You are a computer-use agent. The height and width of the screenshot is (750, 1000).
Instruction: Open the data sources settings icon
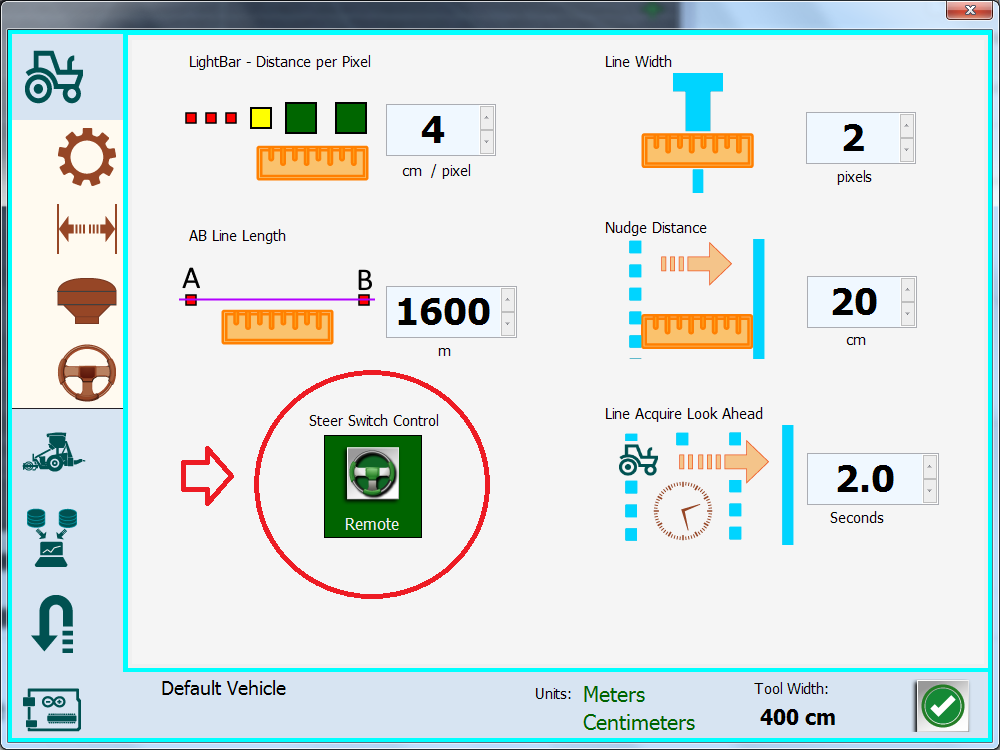tap(54, 538)
